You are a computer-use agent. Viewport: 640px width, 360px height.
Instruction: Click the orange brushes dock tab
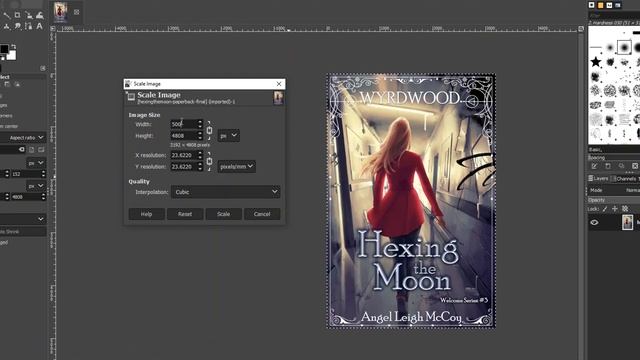(x=600, y=5)
